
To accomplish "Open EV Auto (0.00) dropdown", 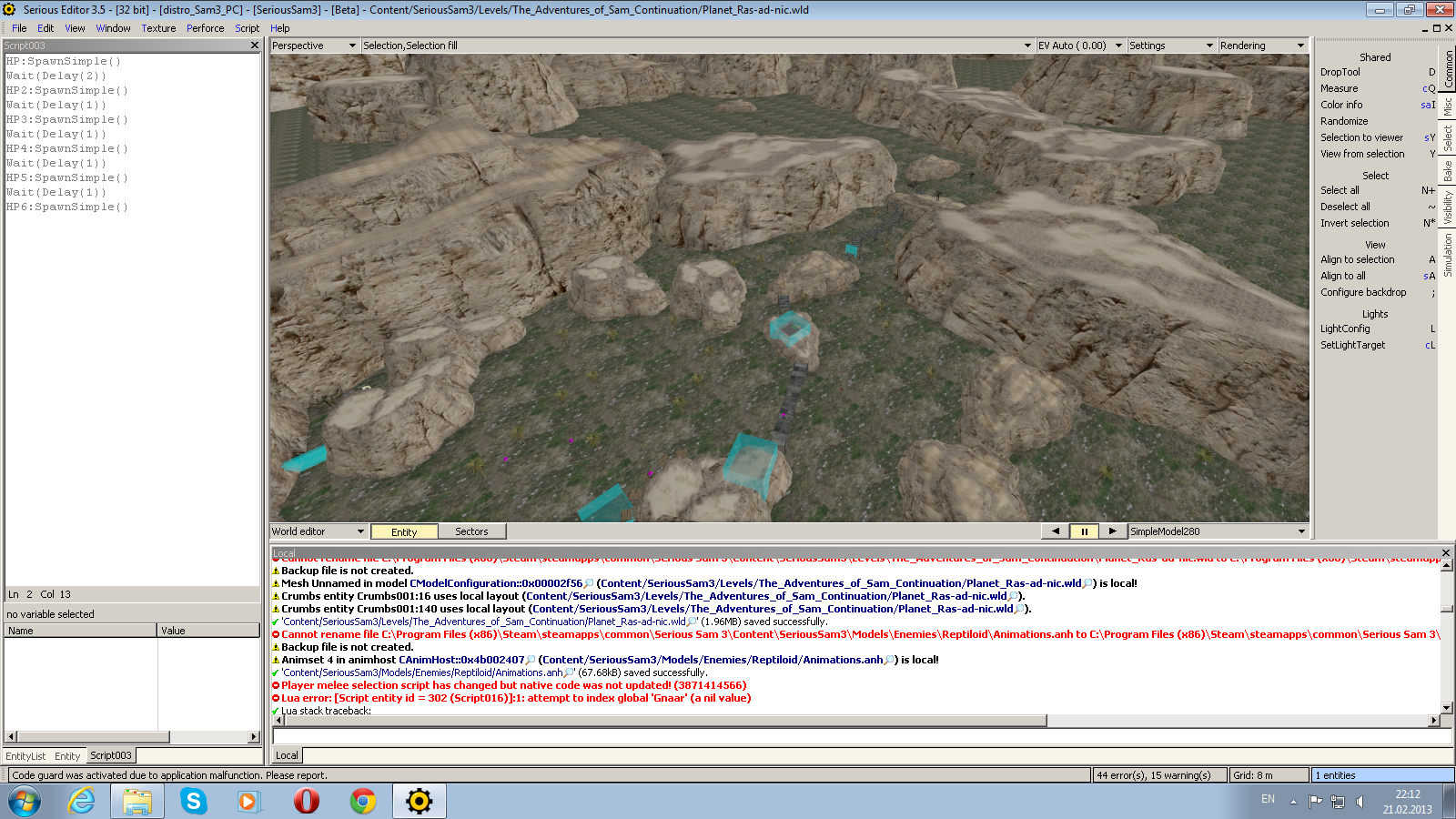I will pos(1080,45).
